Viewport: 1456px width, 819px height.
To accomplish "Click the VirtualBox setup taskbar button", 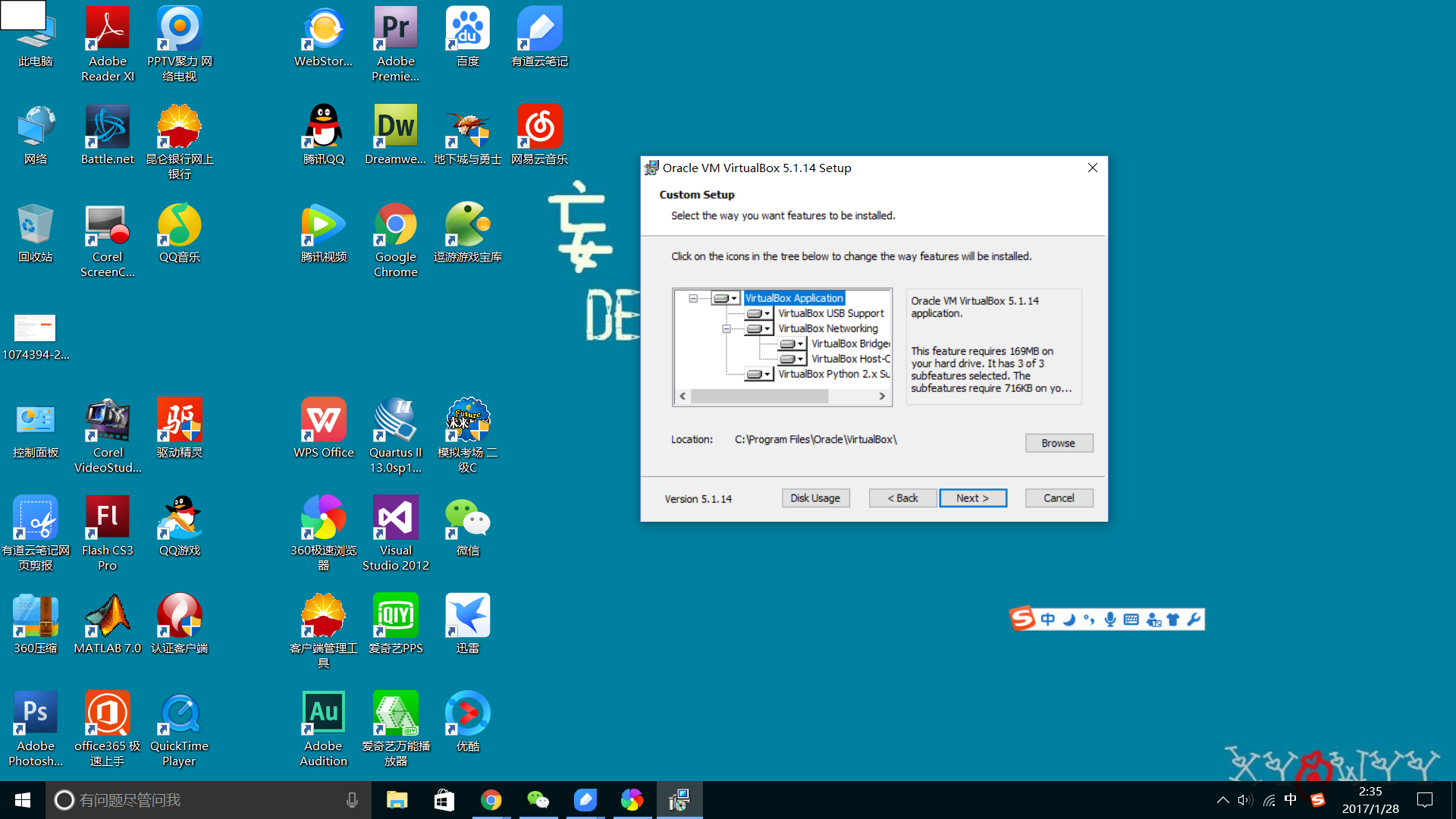I will point(679,800).
